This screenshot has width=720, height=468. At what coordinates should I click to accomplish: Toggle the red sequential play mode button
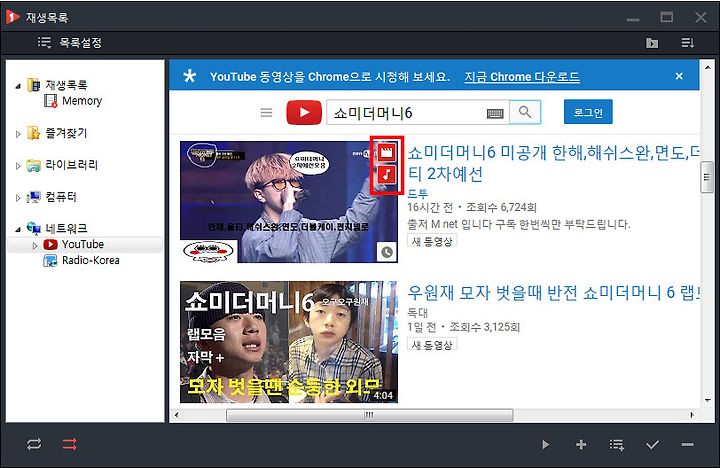point(69,444)
